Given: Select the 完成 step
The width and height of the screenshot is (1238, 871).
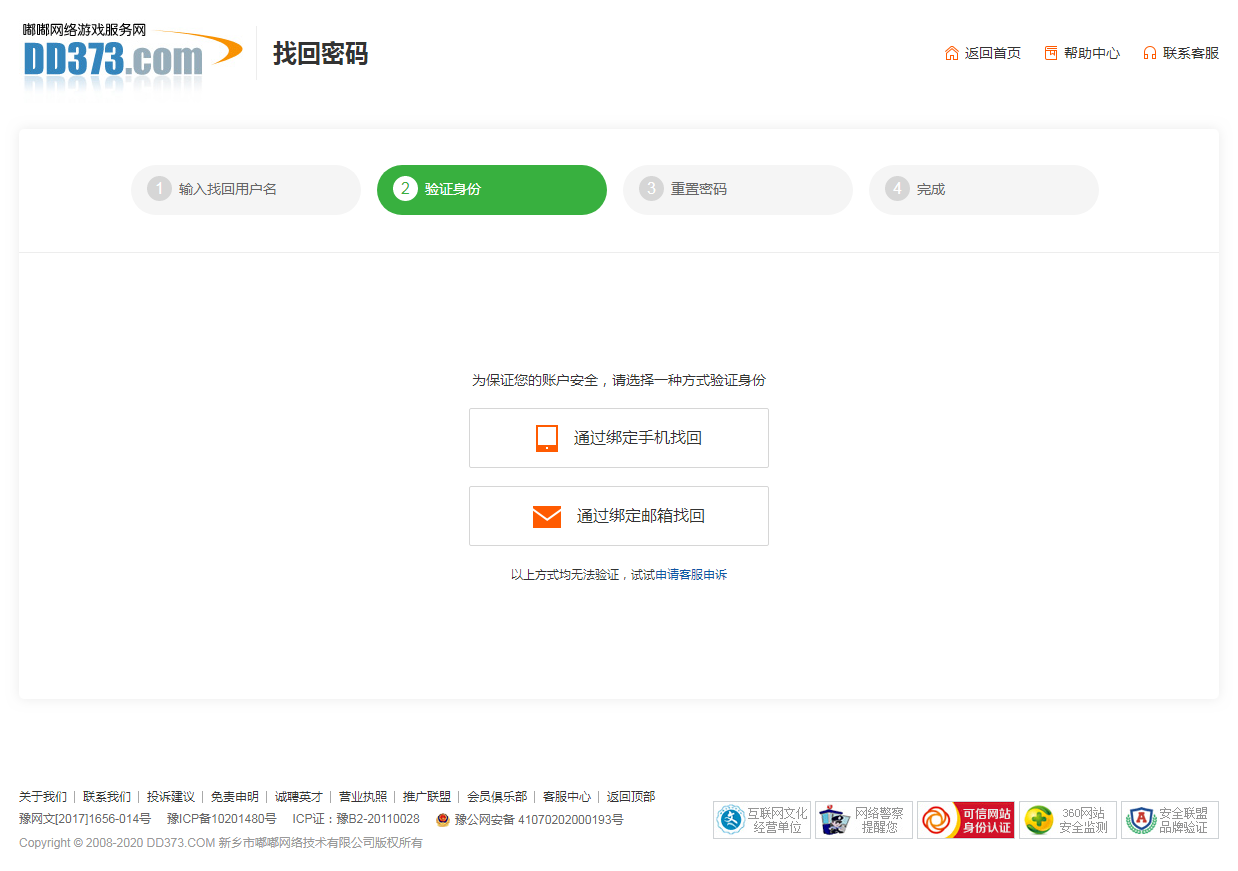Looking at the screenshot, I should [x=984, y=189].
